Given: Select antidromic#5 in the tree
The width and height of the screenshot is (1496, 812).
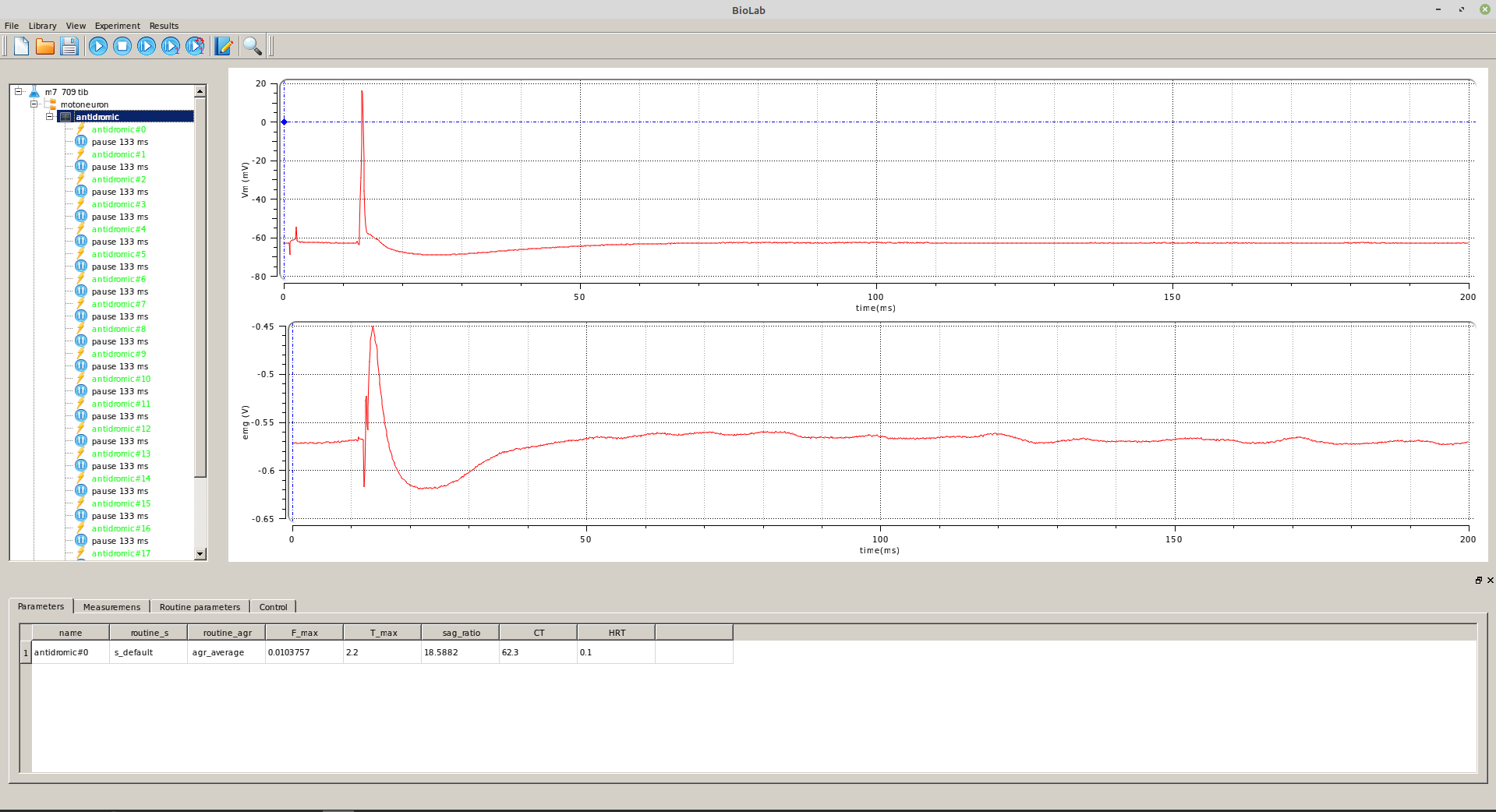Looking at the screenshot, I should pos(118,254).
